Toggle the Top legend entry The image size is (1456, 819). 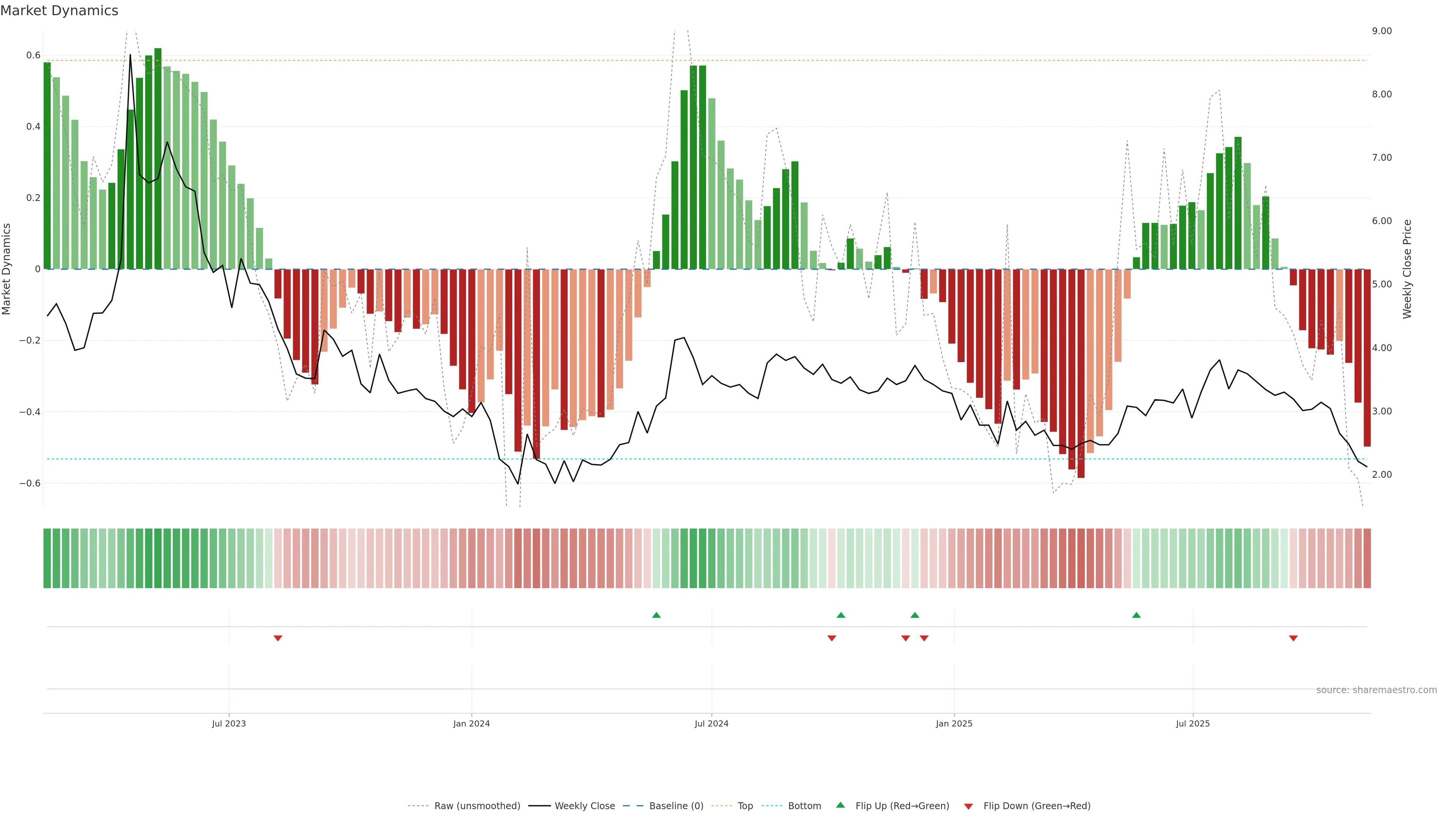(x=745, y=806)
